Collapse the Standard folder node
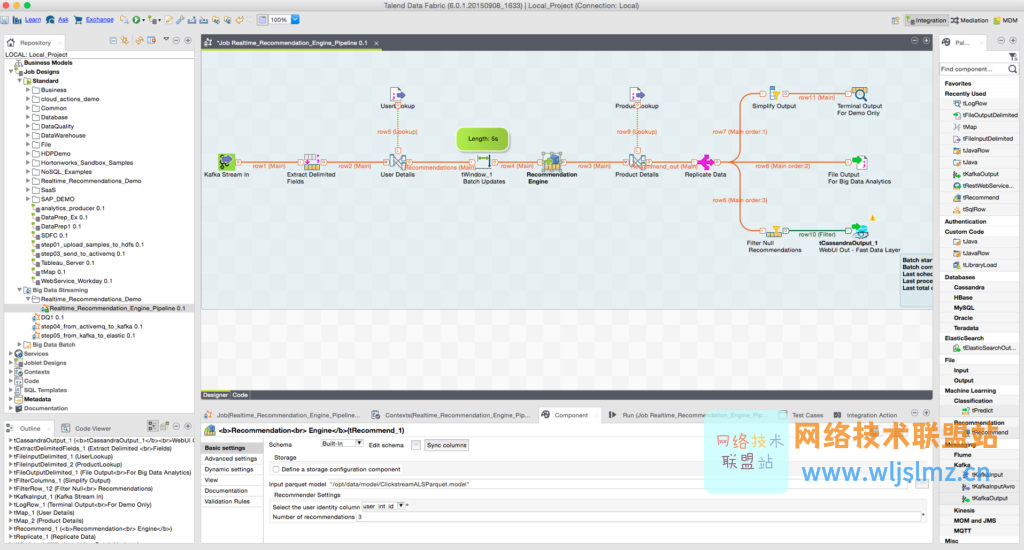The width and height of the screenshot is (1024, 550). [20, 81]
